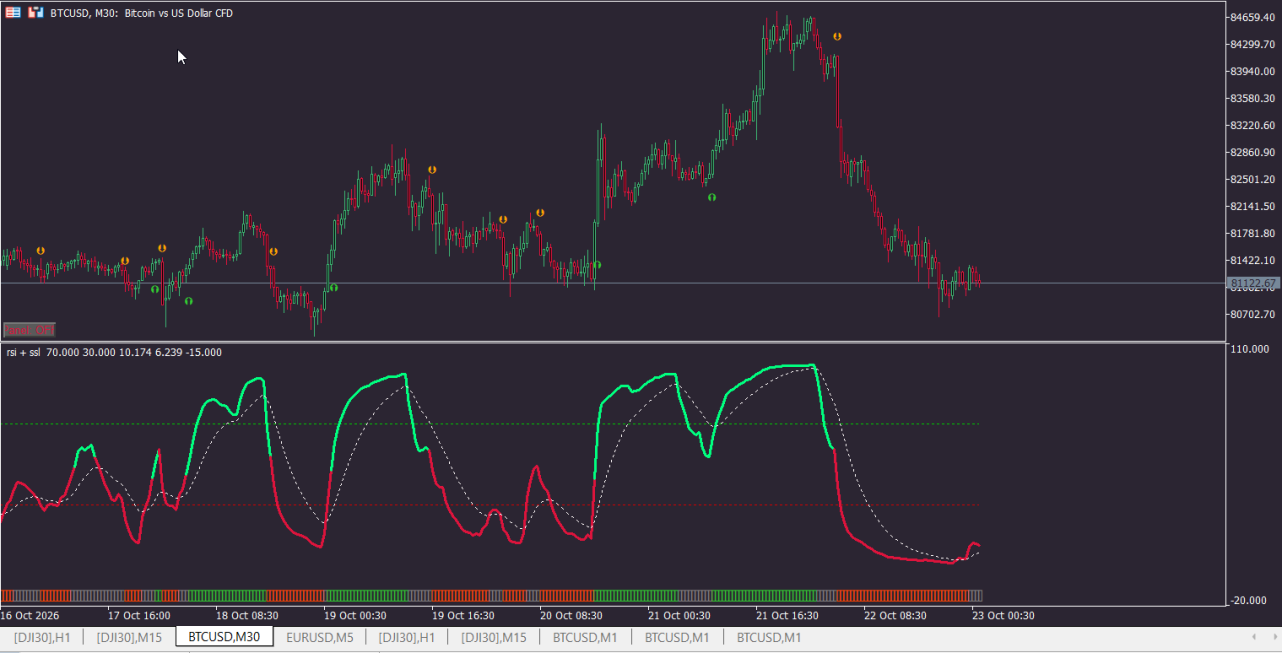Open the first [DJI30],H1 chart tab
Viewport: 1282px width, 653px height.
coord(42,637)
